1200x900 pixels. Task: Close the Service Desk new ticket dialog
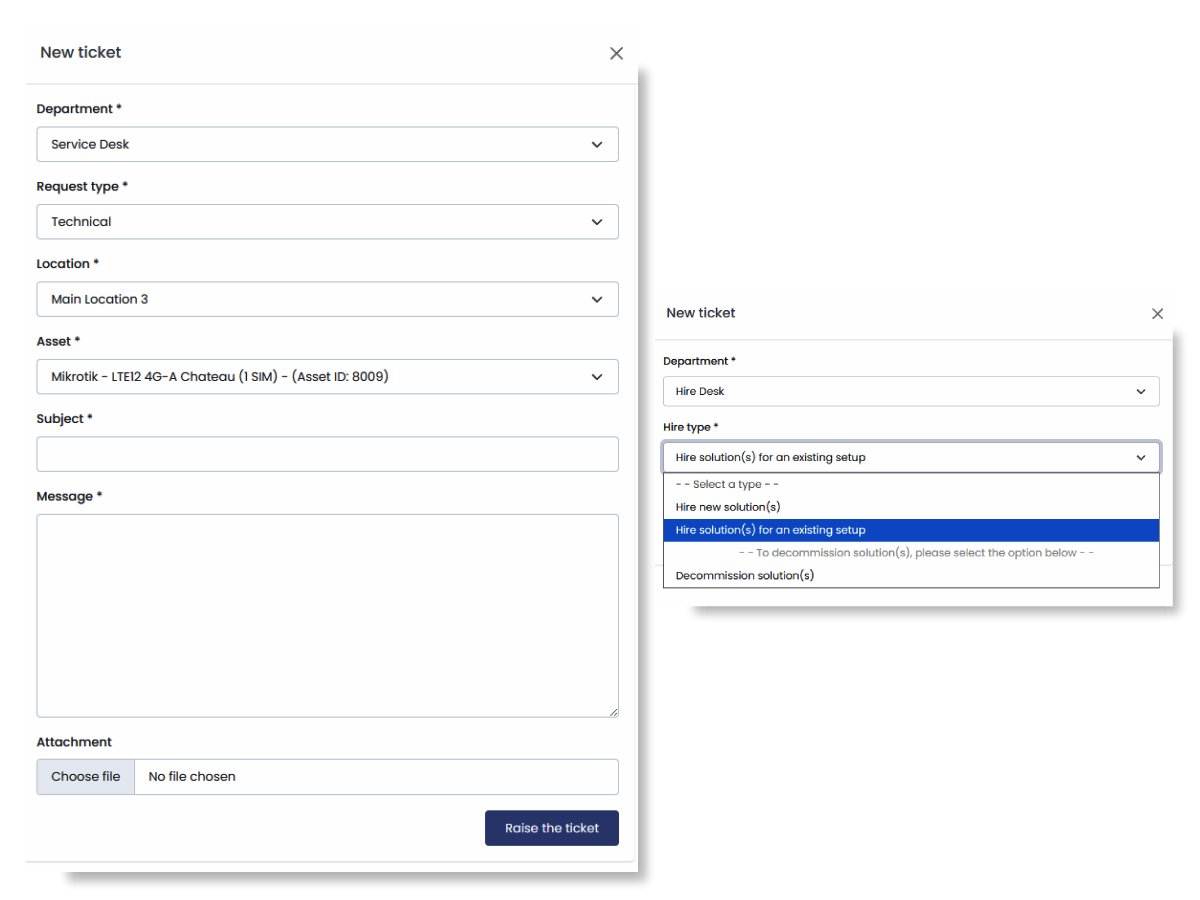coord(616,54)
